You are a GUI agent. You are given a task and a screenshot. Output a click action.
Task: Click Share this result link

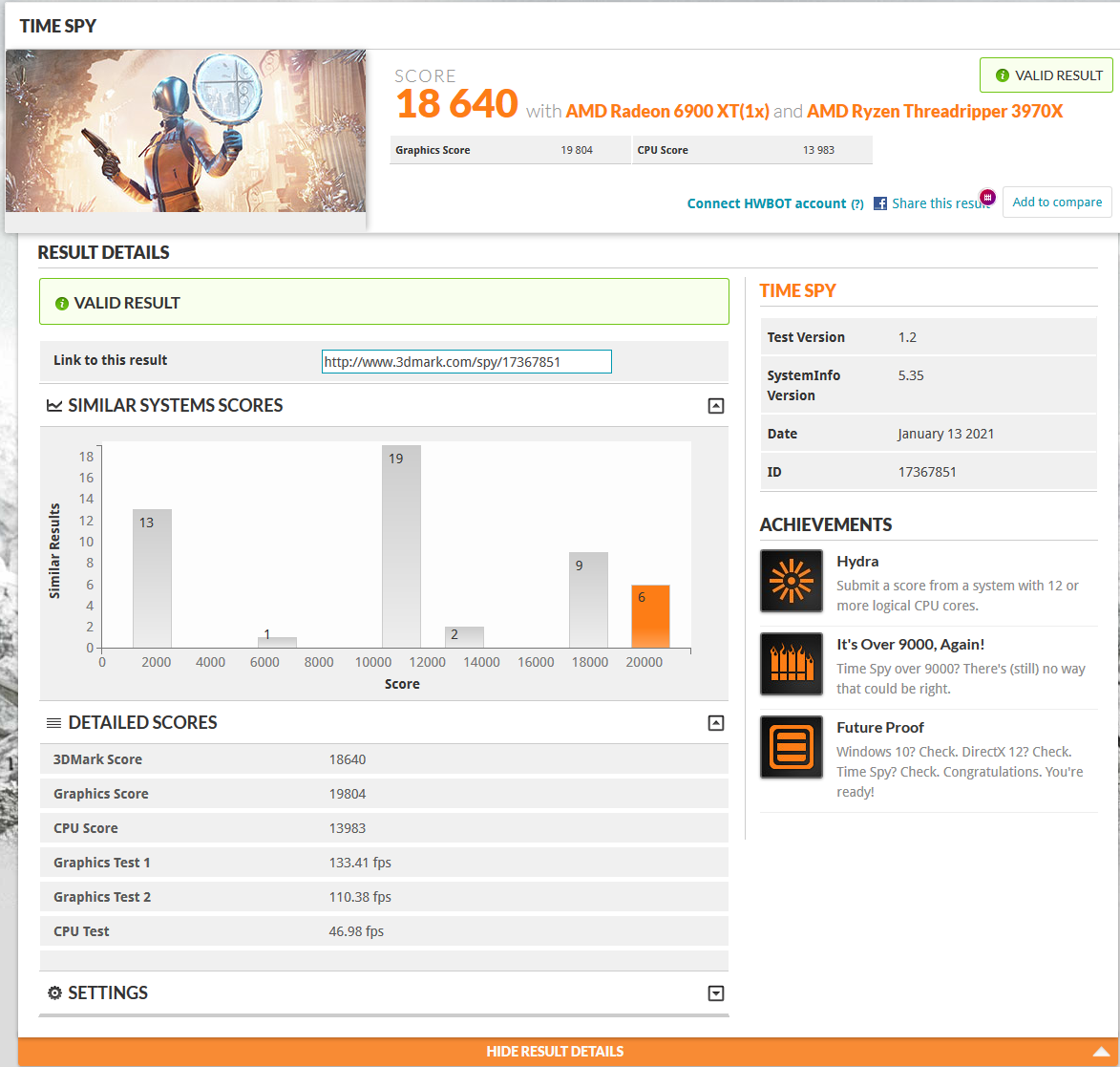pos(940,203)
